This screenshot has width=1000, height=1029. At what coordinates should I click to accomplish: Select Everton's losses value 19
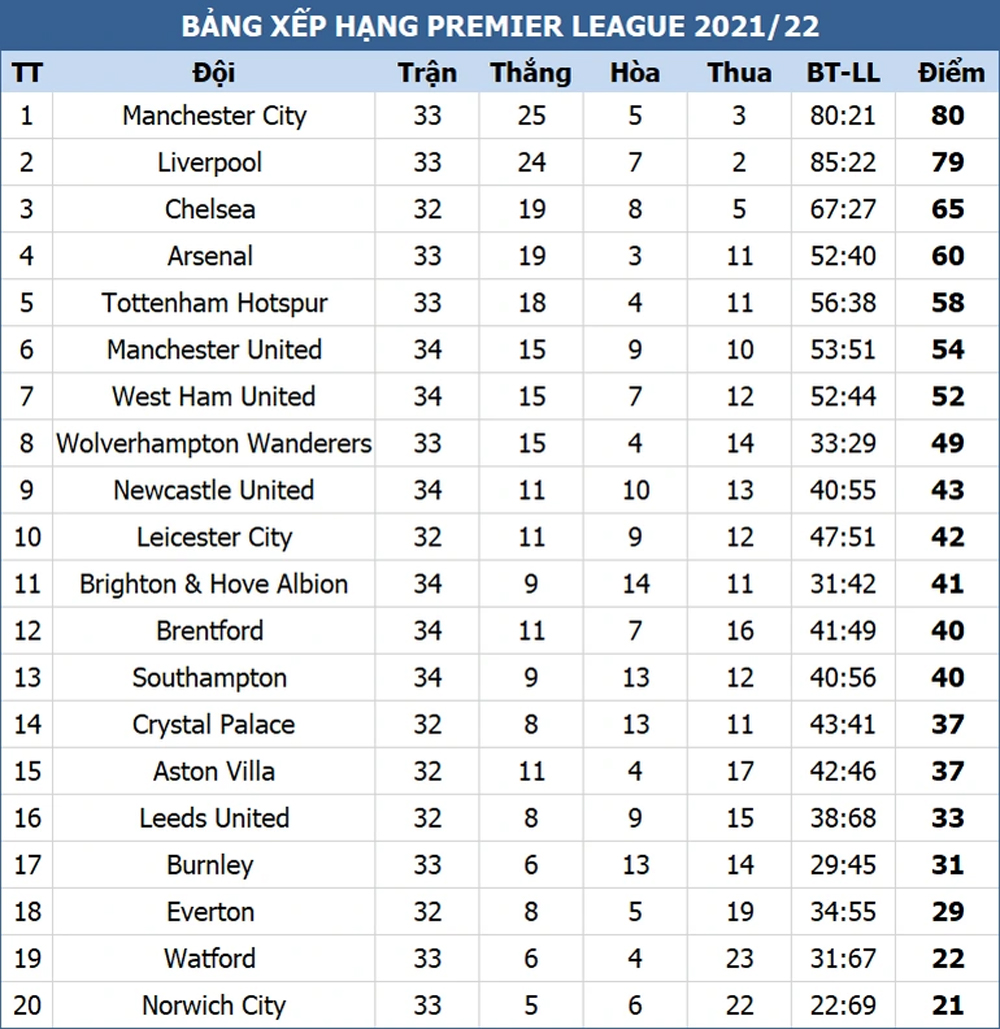740,912
